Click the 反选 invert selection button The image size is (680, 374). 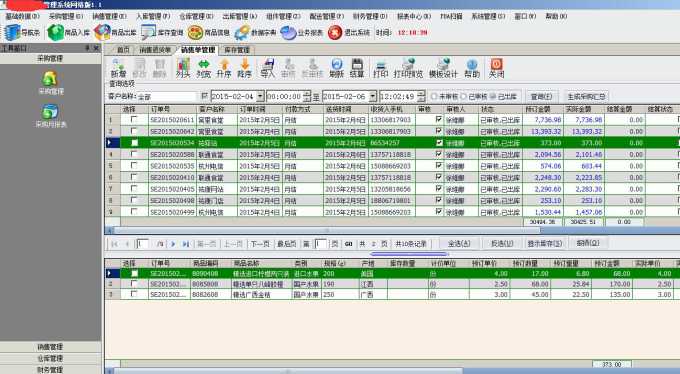pyautogui.click(x=502, y=243)
